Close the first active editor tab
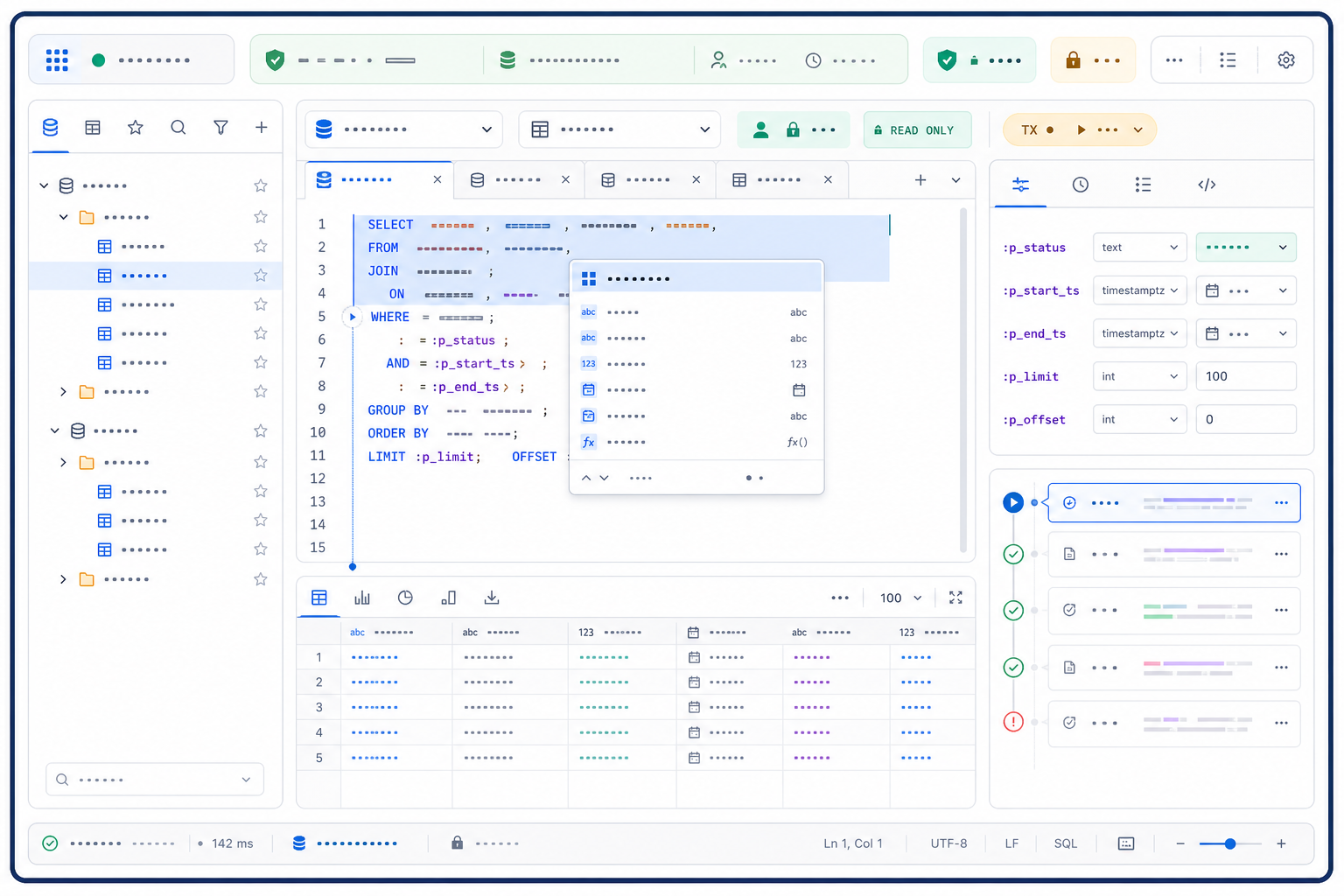Image resolution: width=1344 pixels, height=896 pixels. coord(437,179)
